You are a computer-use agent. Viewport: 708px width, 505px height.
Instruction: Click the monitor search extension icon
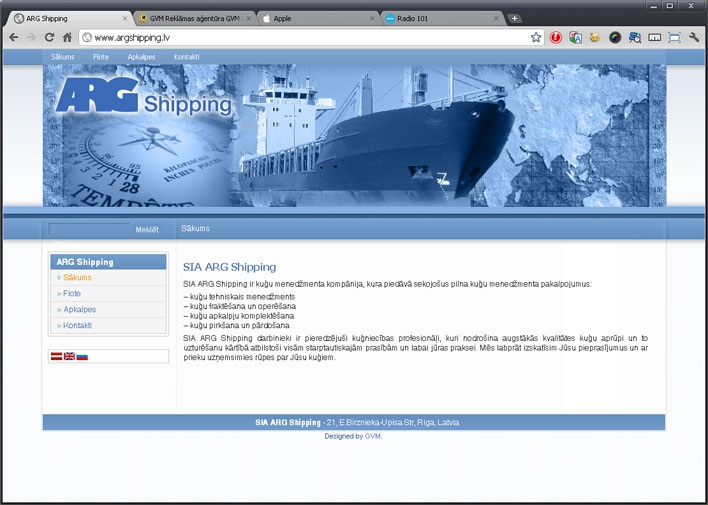point(635,37)
